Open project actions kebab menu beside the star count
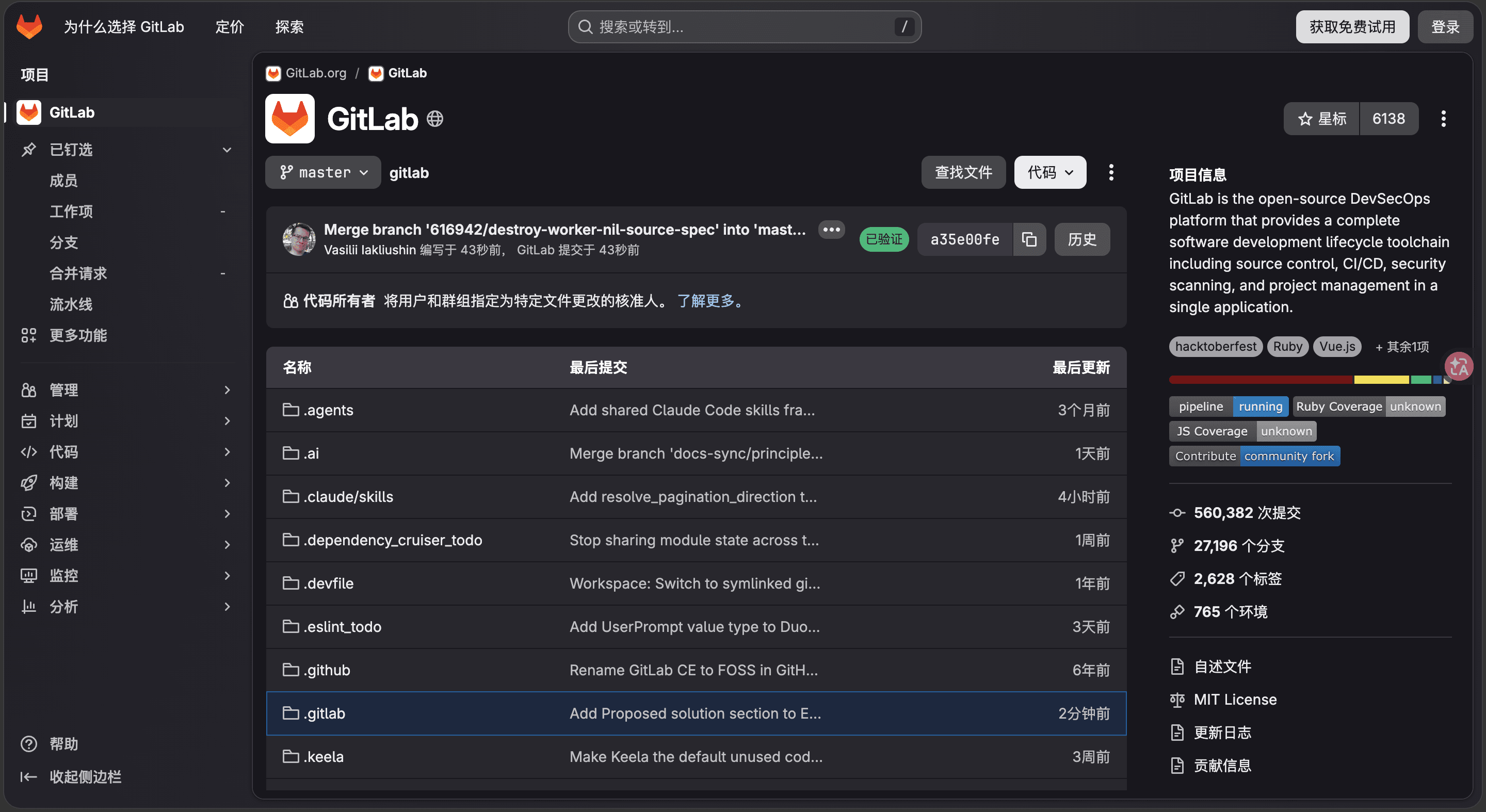The width and height of the screenshot is (1486, 812). point(1443,119)
